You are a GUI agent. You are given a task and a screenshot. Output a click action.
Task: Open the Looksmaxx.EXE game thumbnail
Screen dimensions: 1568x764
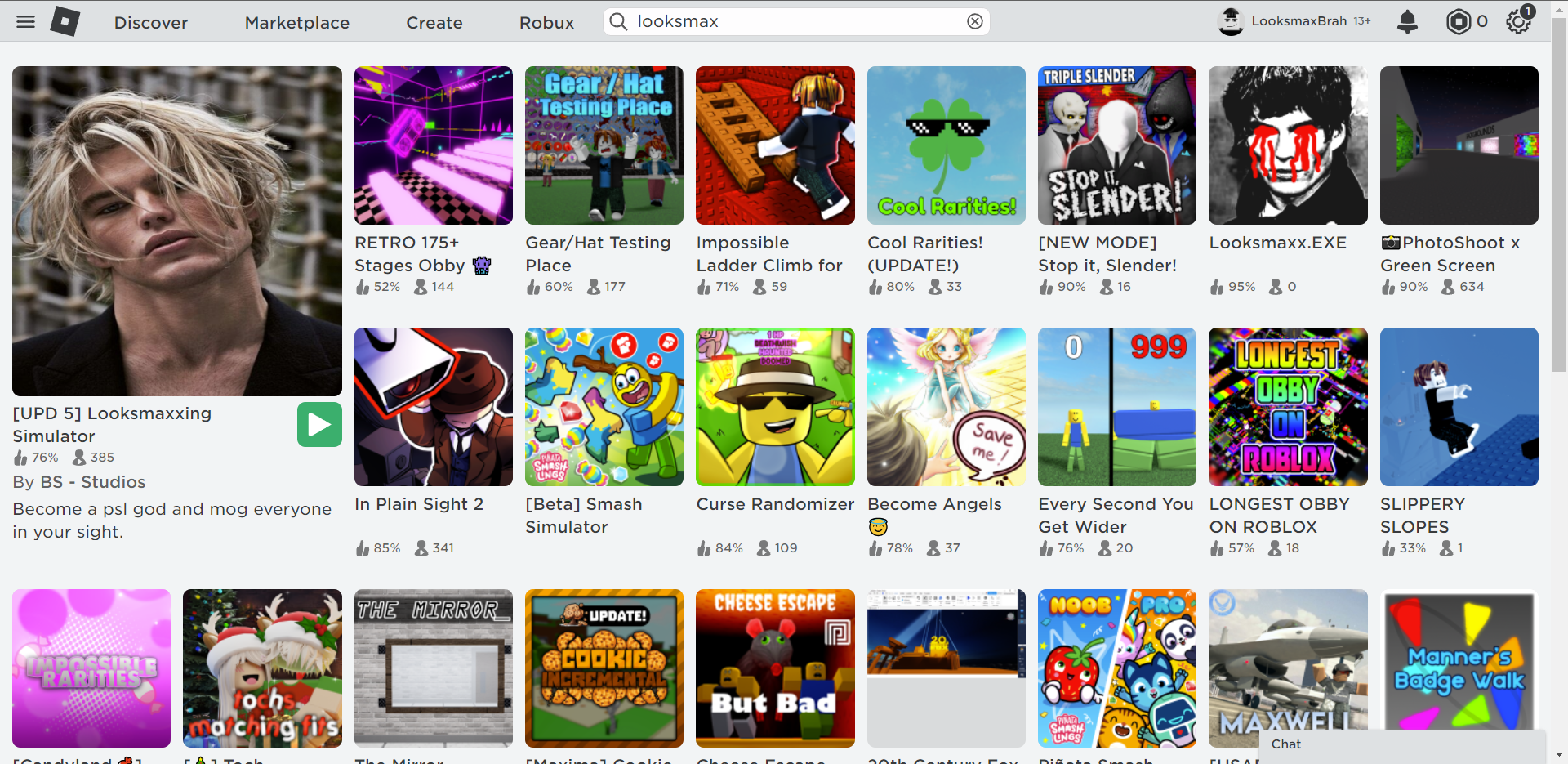[1288, 145]
